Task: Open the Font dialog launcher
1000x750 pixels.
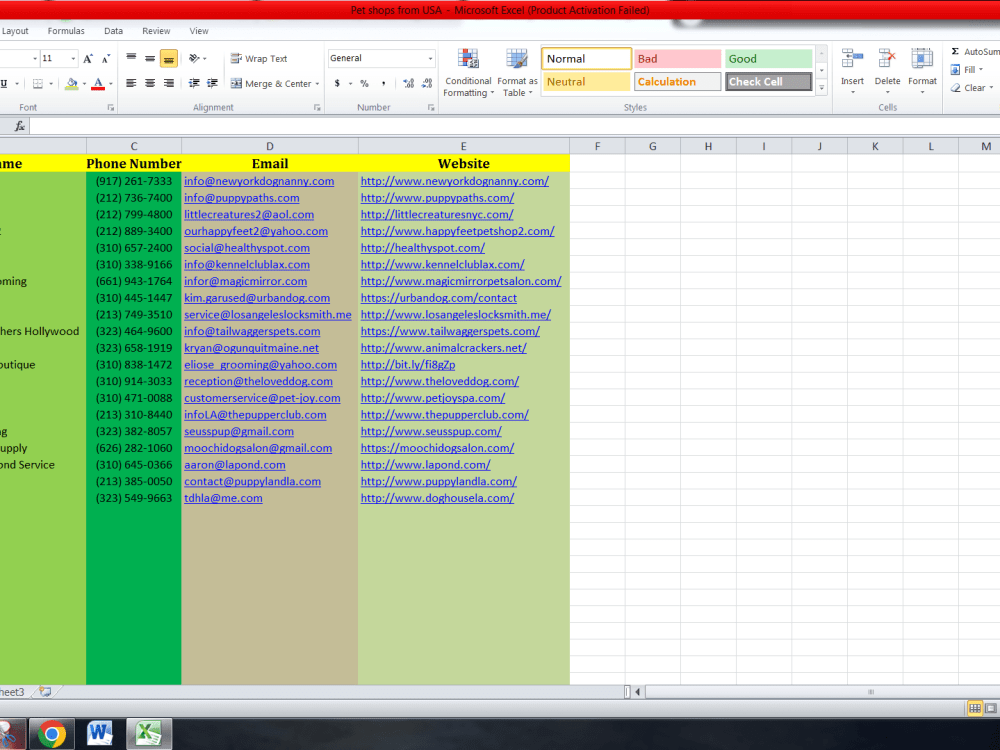Action: (111, 108)
